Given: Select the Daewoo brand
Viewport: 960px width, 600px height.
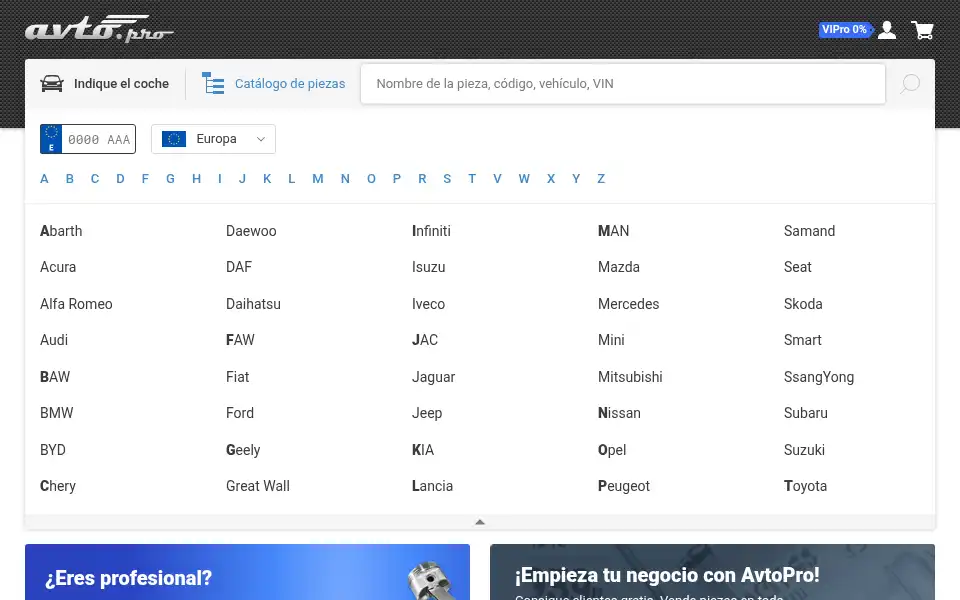Looking at the screenshot, I should pyautogui.click(x=251, y=231).
